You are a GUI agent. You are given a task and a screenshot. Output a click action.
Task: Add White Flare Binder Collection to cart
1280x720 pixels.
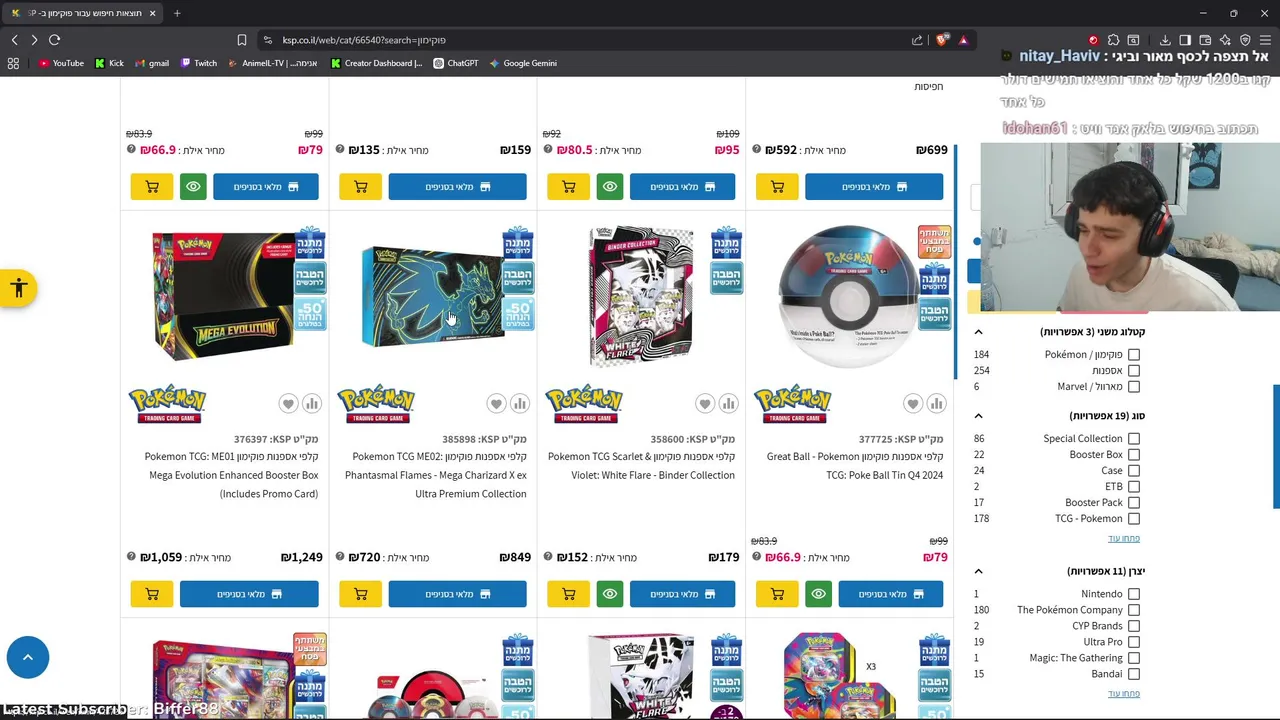tap(568, 594)
